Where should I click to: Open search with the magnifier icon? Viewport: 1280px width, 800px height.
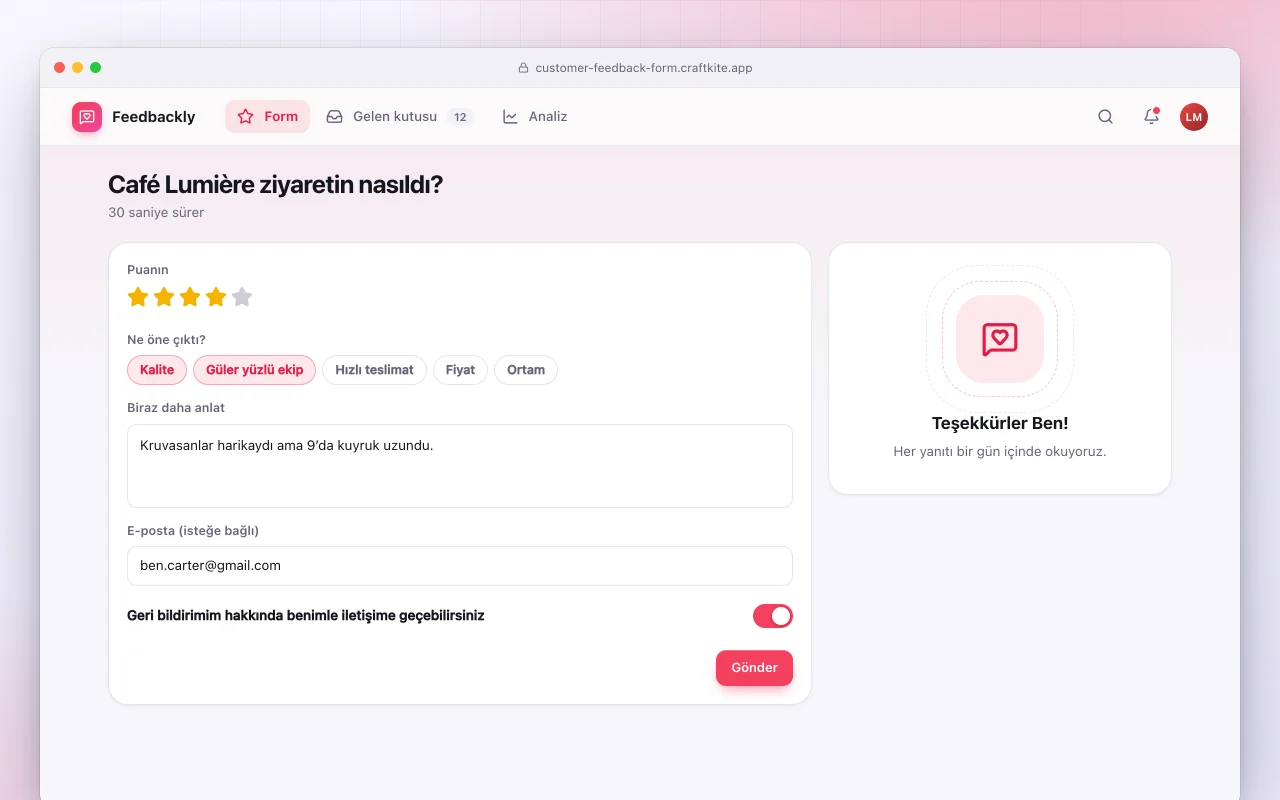pos(1105,117)
